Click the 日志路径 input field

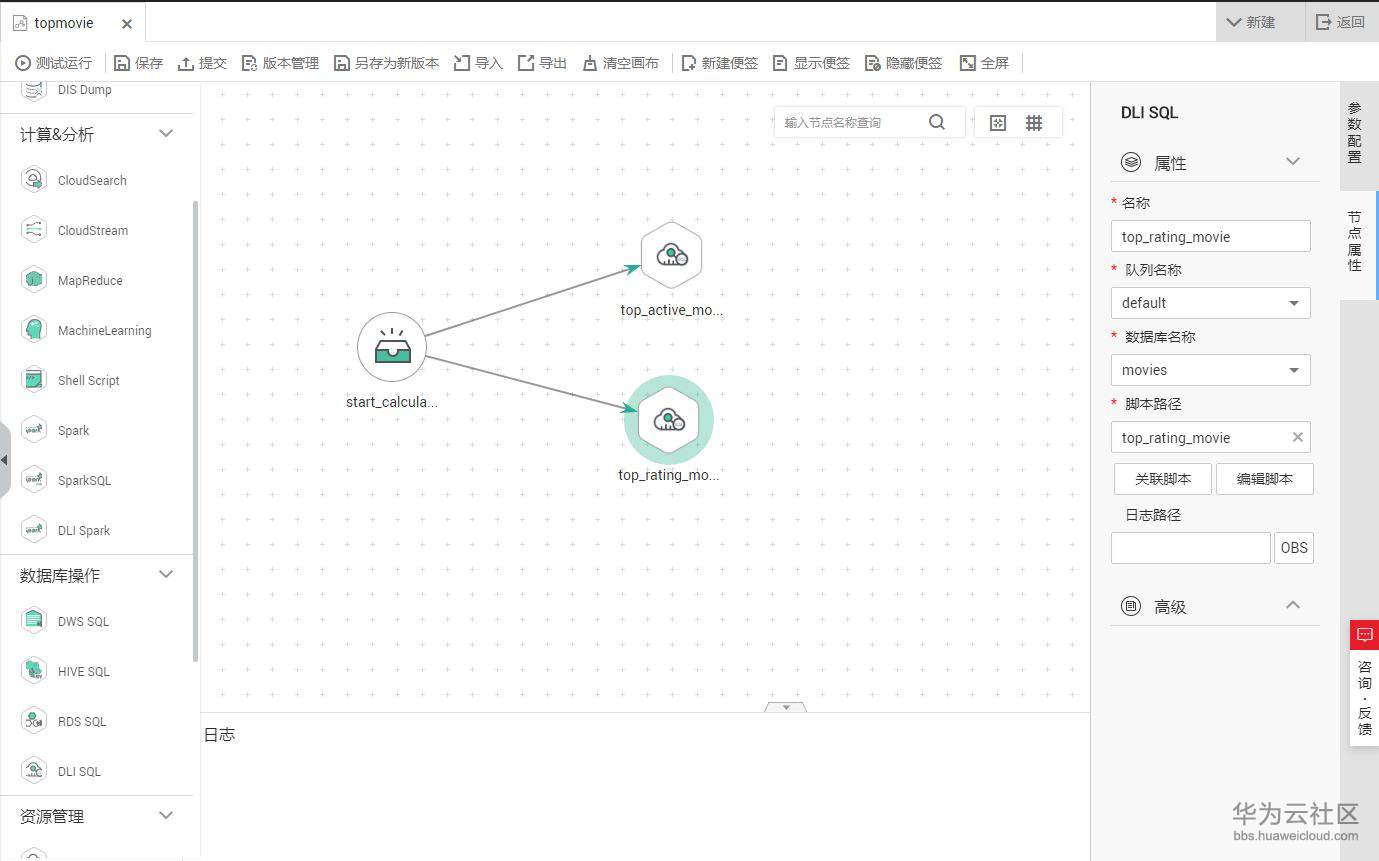(1190, 548)
